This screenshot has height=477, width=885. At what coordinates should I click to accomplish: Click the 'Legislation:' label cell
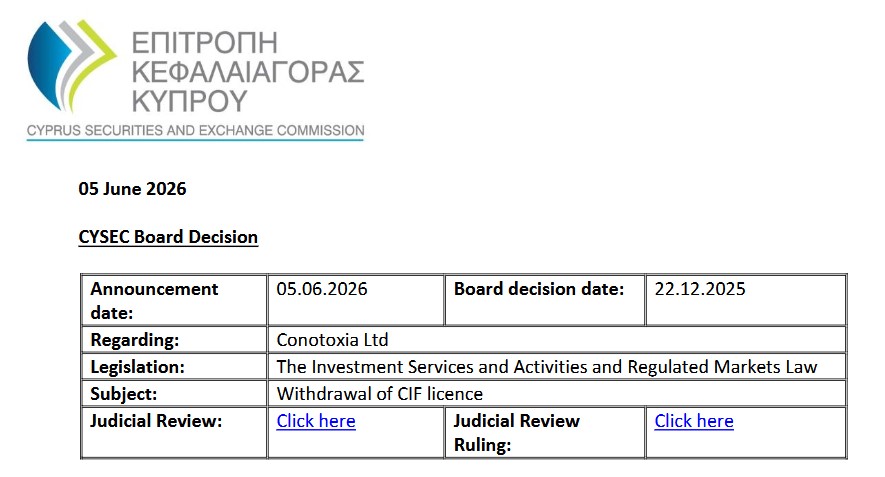click(174, 367)
